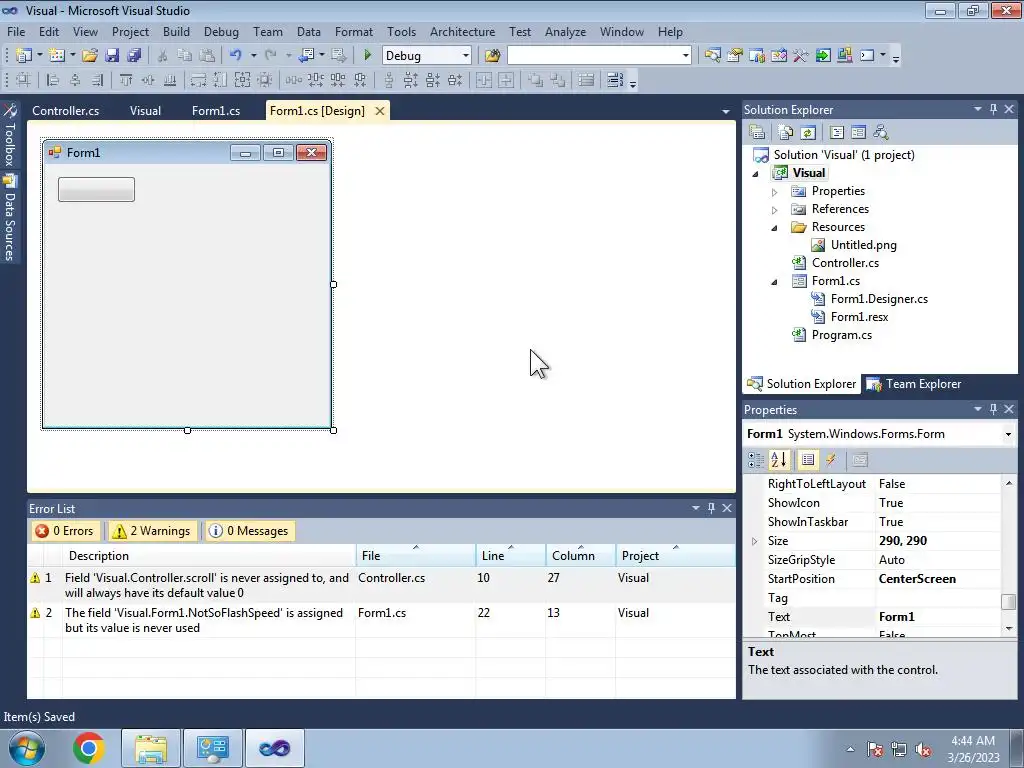Open the Architecture menu
Image resolution: width=1024 pixels, height=768 pixels.
(462, 31)
